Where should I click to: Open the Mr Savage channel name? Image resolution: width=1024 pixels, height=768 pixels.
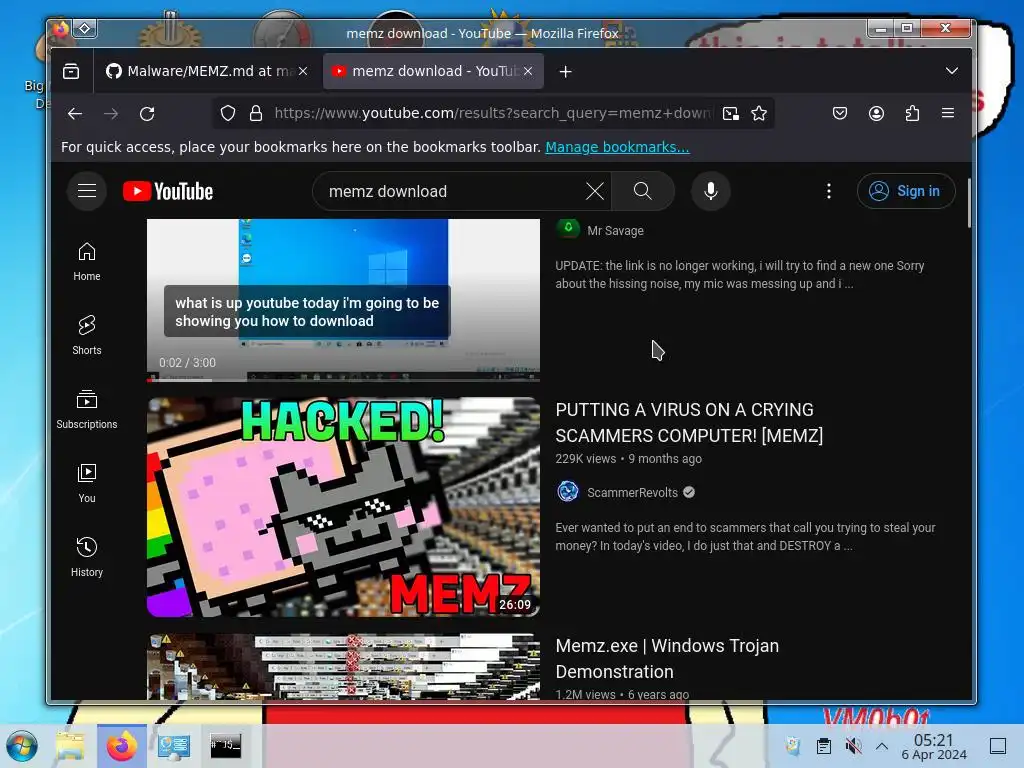pos(615,231)
